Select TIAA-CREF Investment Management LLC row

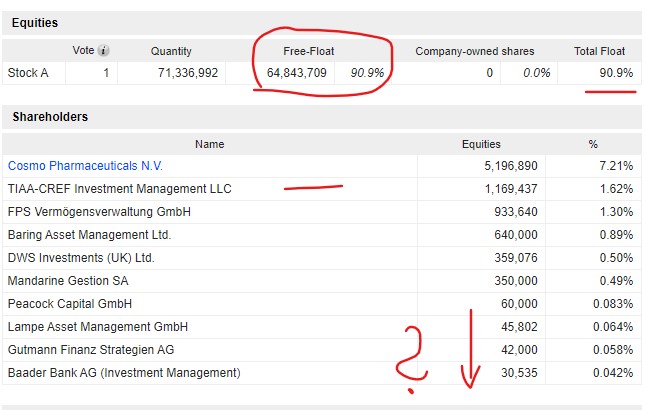[322, 189]
